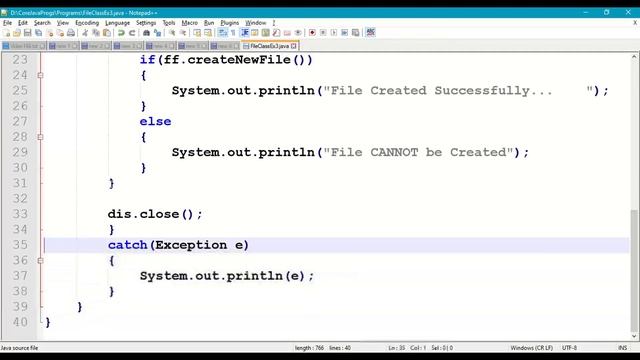Toggle synchronized vertical scrolling
The width and height of the screenshot is (640, 360).
[197, 33]
